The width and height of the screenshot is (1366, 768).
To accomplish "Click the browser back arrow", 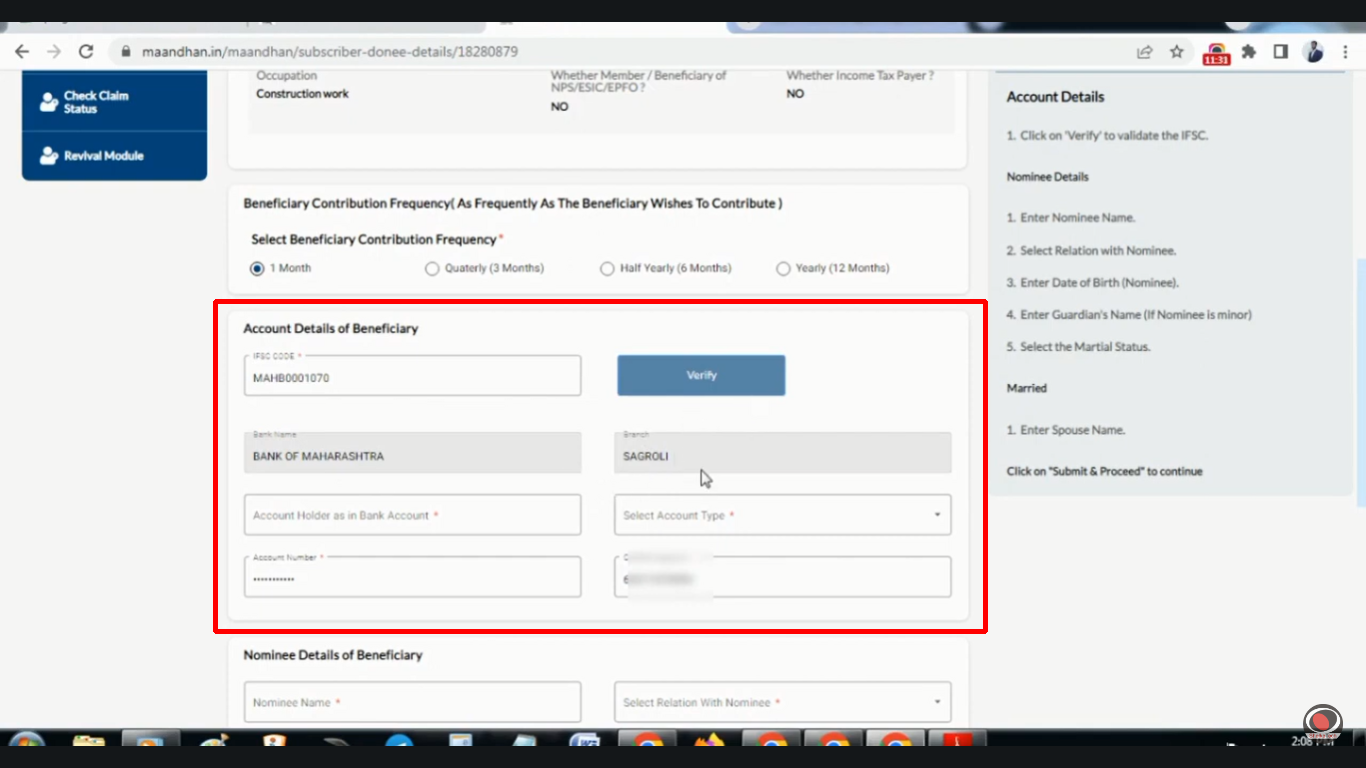I will 22,52.
